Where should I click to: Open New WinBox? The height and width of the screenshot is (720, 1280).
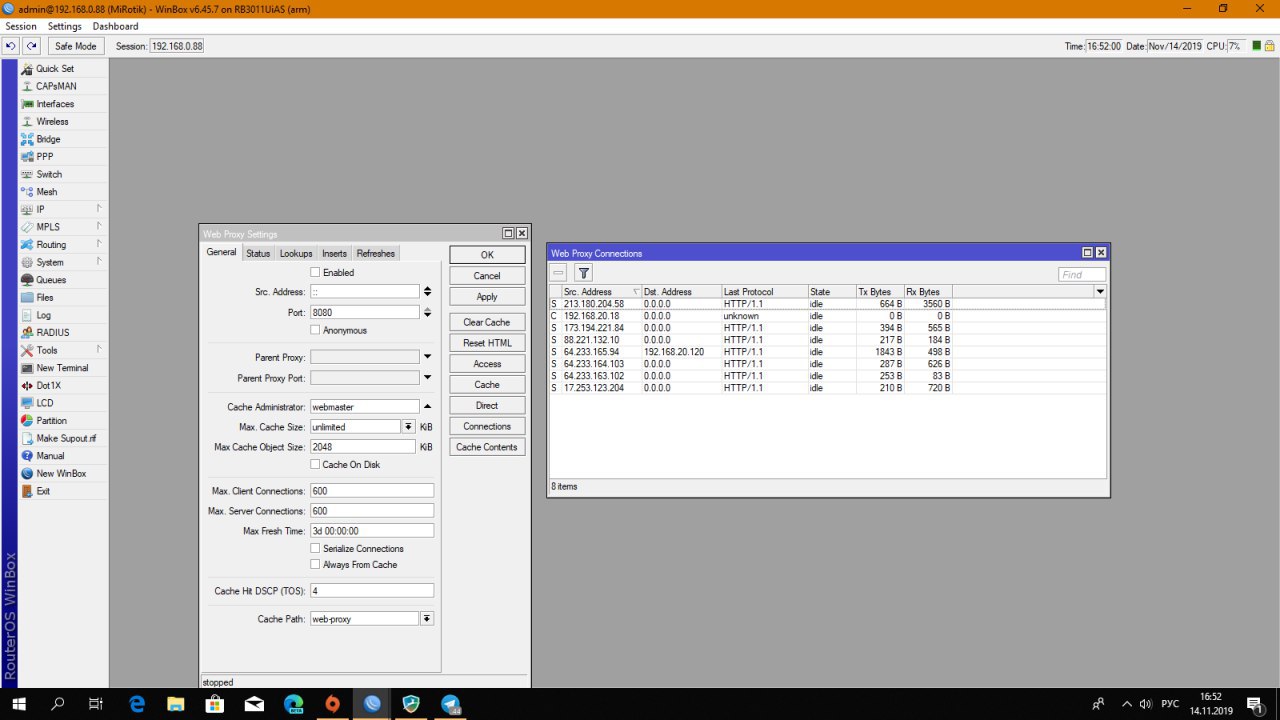(62, 473)
